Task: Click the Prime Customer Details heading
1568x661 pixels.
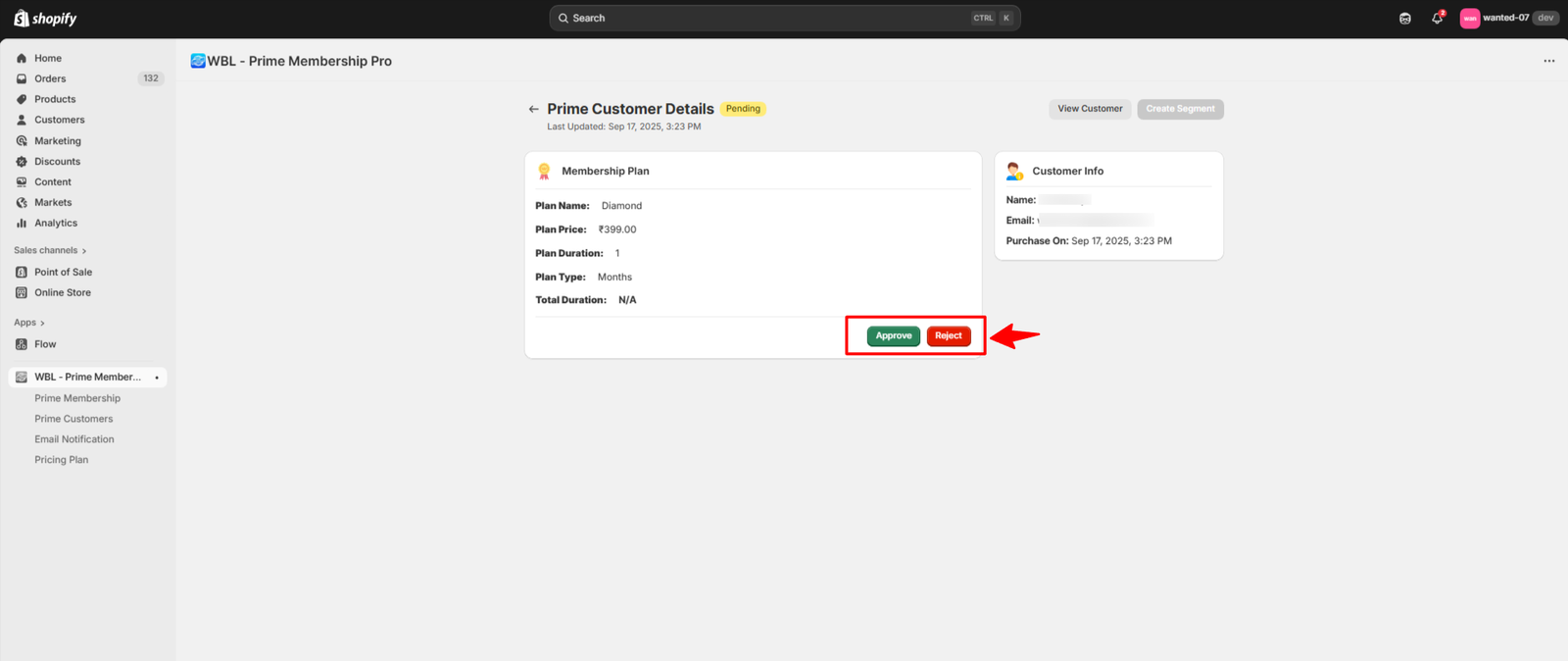Action: [x=630, y=110]
